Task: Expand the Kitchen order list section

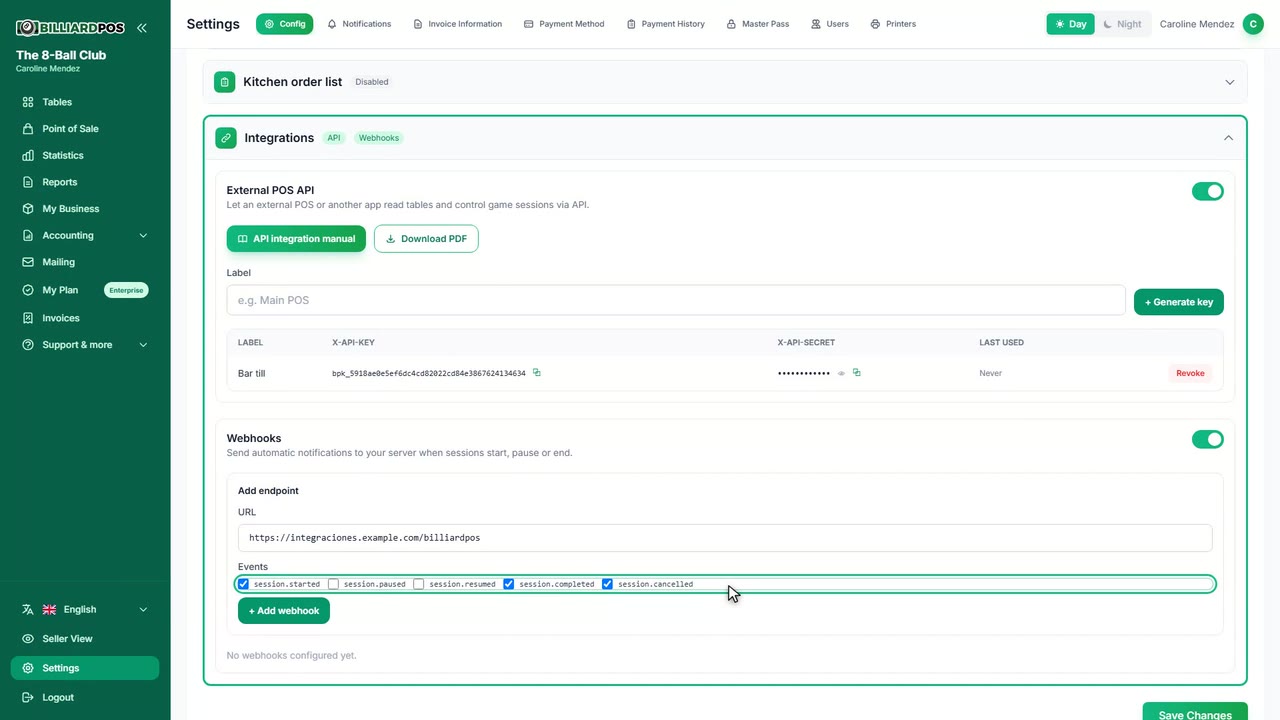Action: (x=1230, y=82)
